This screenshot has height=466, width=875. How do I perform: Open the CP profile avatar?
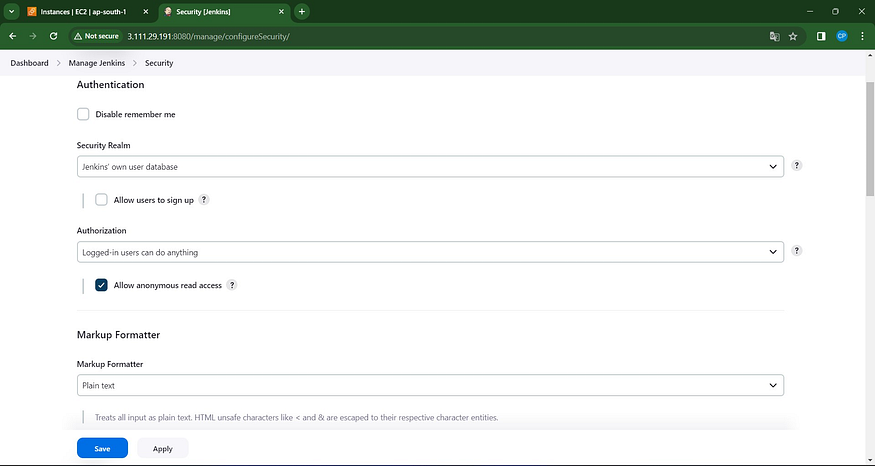842,36
